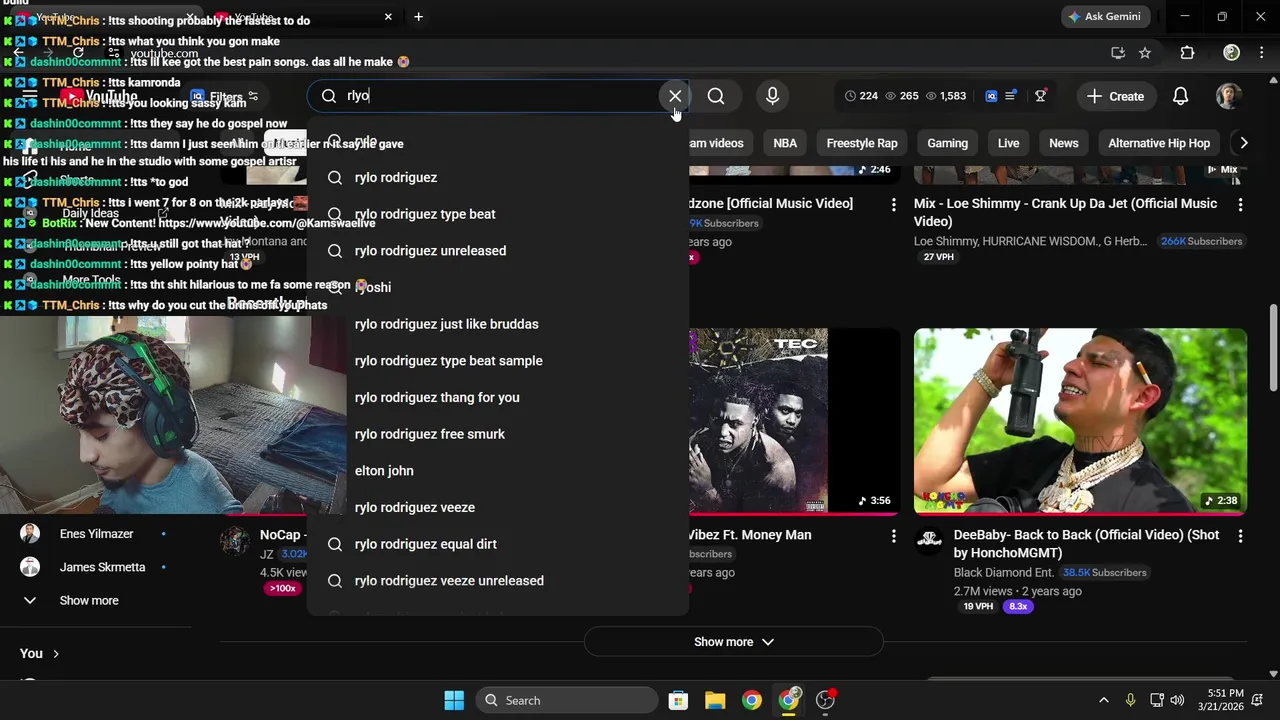This screenshot has width=1280, height=720.
Task: Click the Create button
Action: [x=1115, y=96]
